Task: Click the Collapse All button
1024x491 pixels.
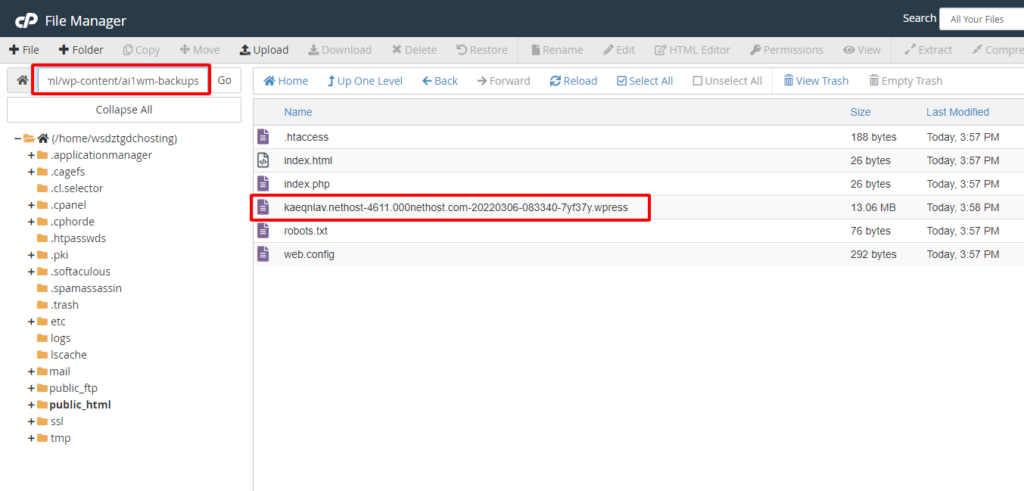Action: coord(124,110)
